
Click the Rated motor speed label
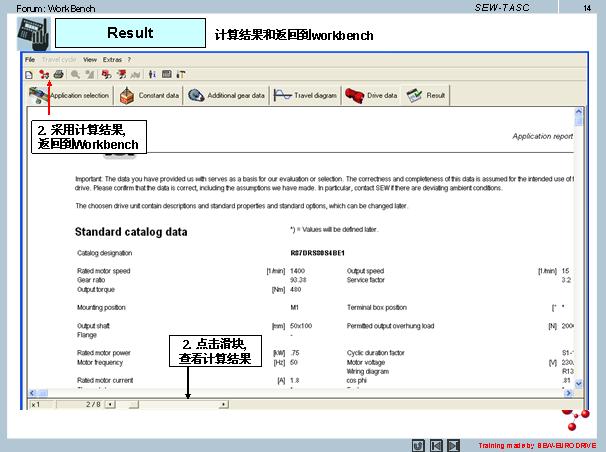point(104,271)
